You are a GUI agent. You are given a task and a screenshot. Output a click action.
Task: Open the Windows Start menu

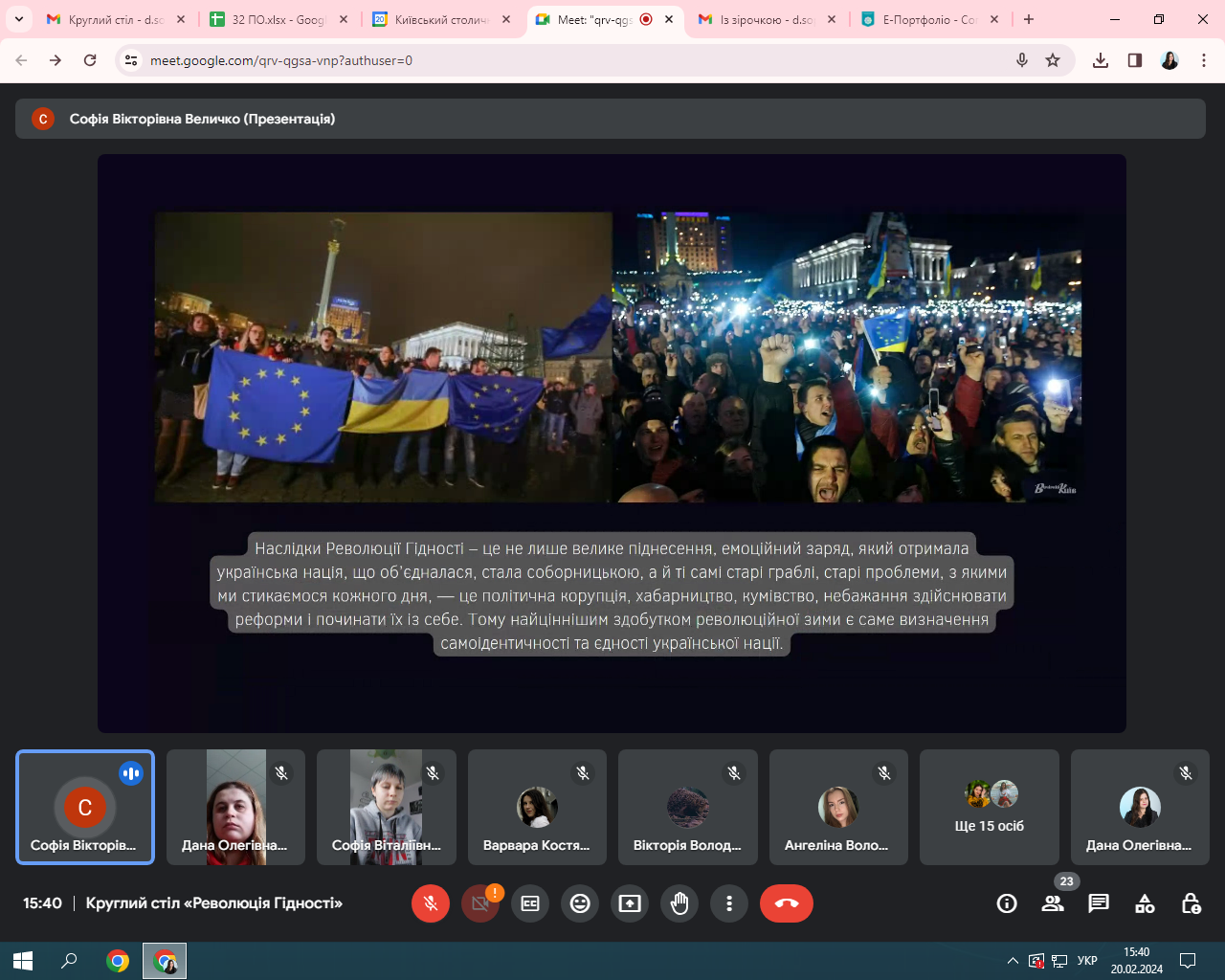tap(23, 961)
